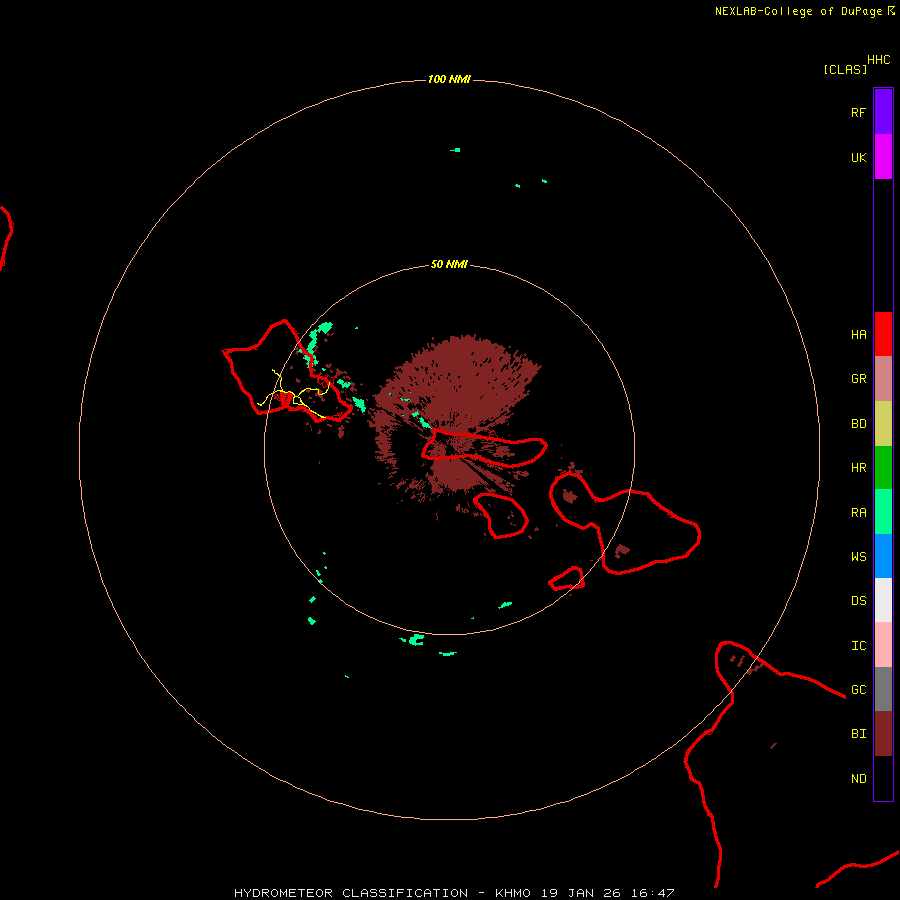Click the UK legend label

pyautogui.click(x=858, y=157)
